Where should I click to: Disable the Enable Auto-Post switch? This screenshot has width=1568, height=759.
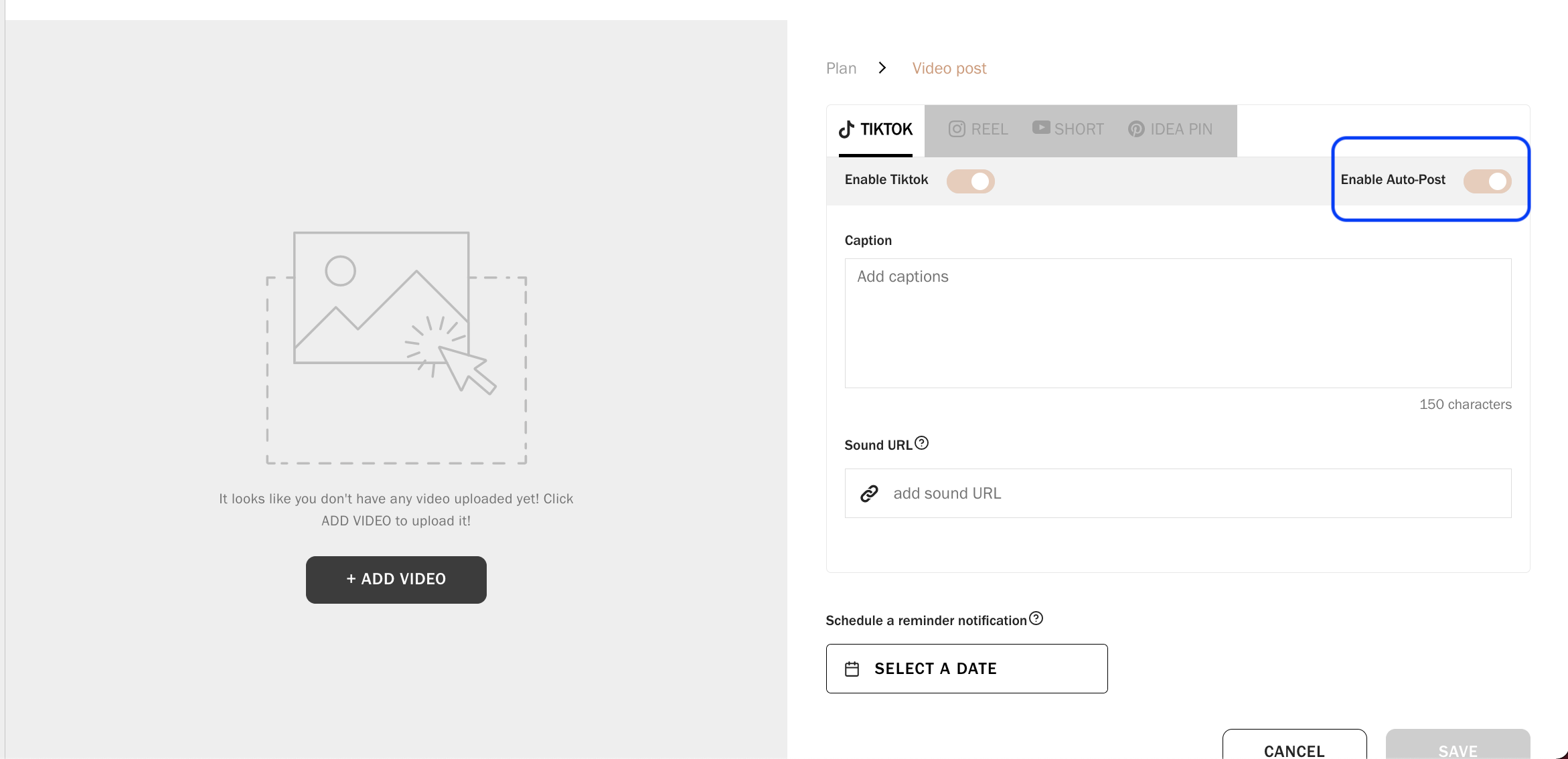click(1487, 181)
